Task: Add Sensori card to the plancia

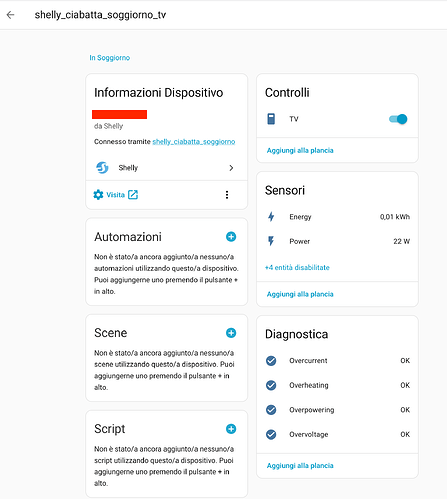Action: (300, 294)
